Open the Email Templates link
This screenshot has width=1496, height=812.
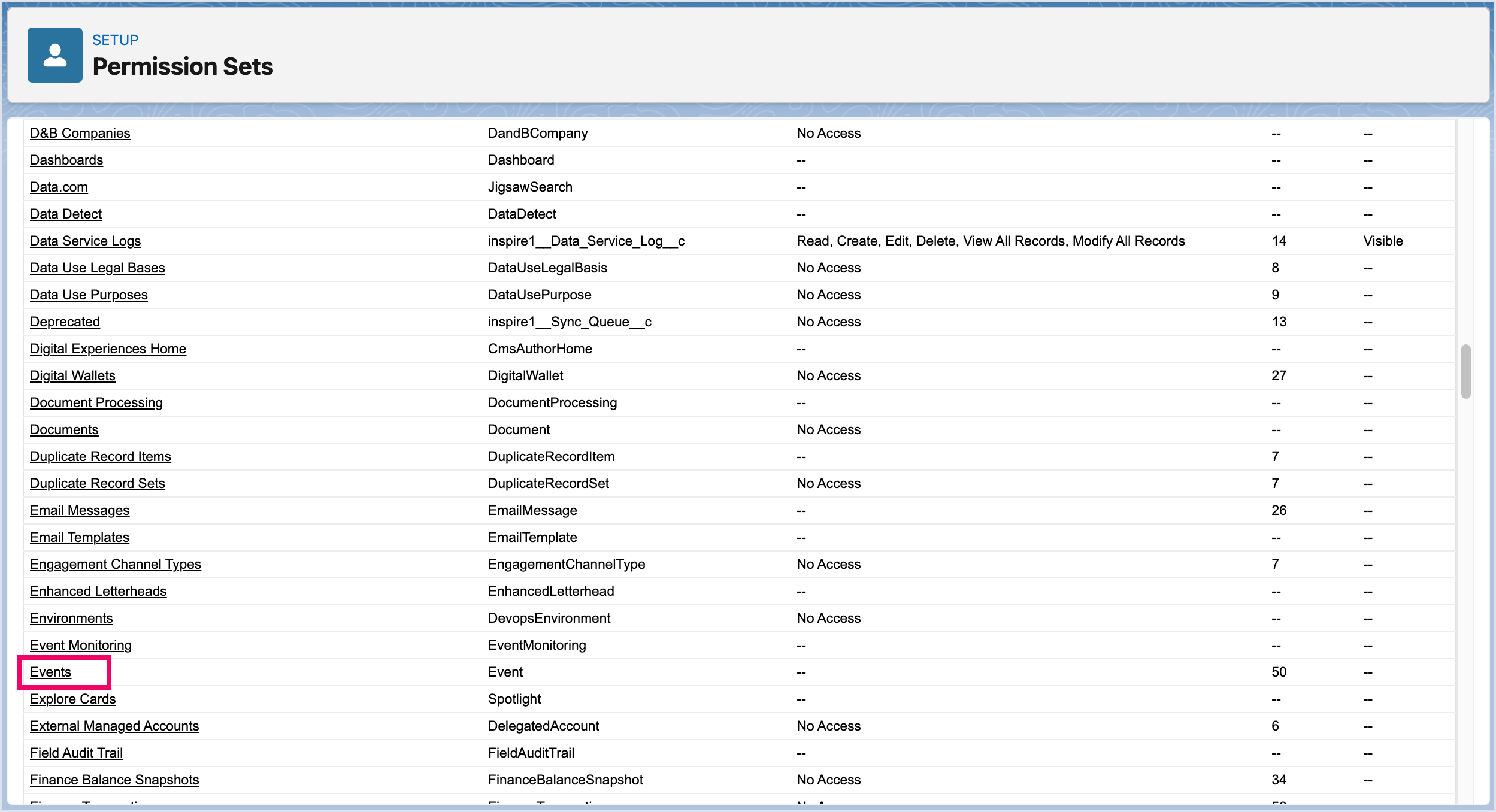coord(80,537)
